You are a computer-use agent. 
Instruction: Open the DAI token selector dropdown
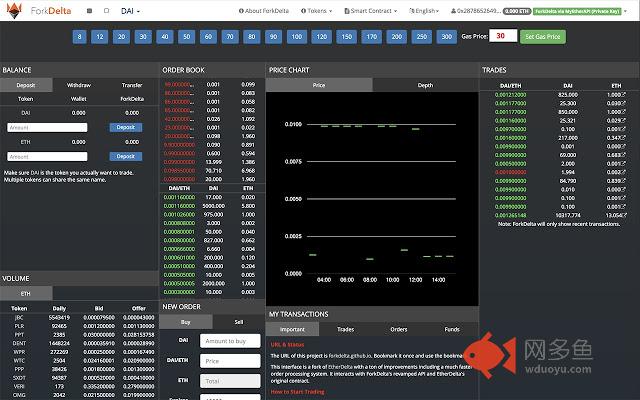pos(130,11)
